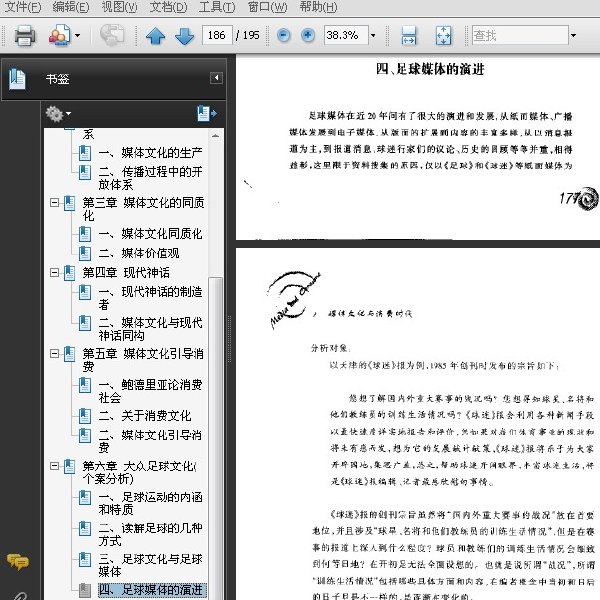The height and width of the screenshot is (600, 600).
Task: Open the comments panel speech-bubble icon
Action: pos(18,562)
